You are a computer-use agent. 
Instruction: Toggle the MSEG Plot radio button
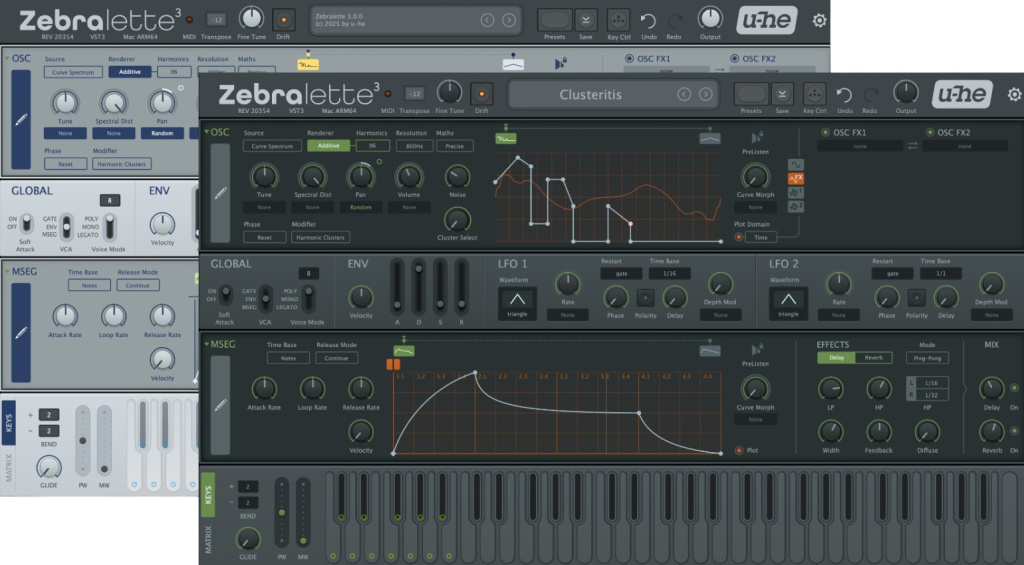coord(739,450)
